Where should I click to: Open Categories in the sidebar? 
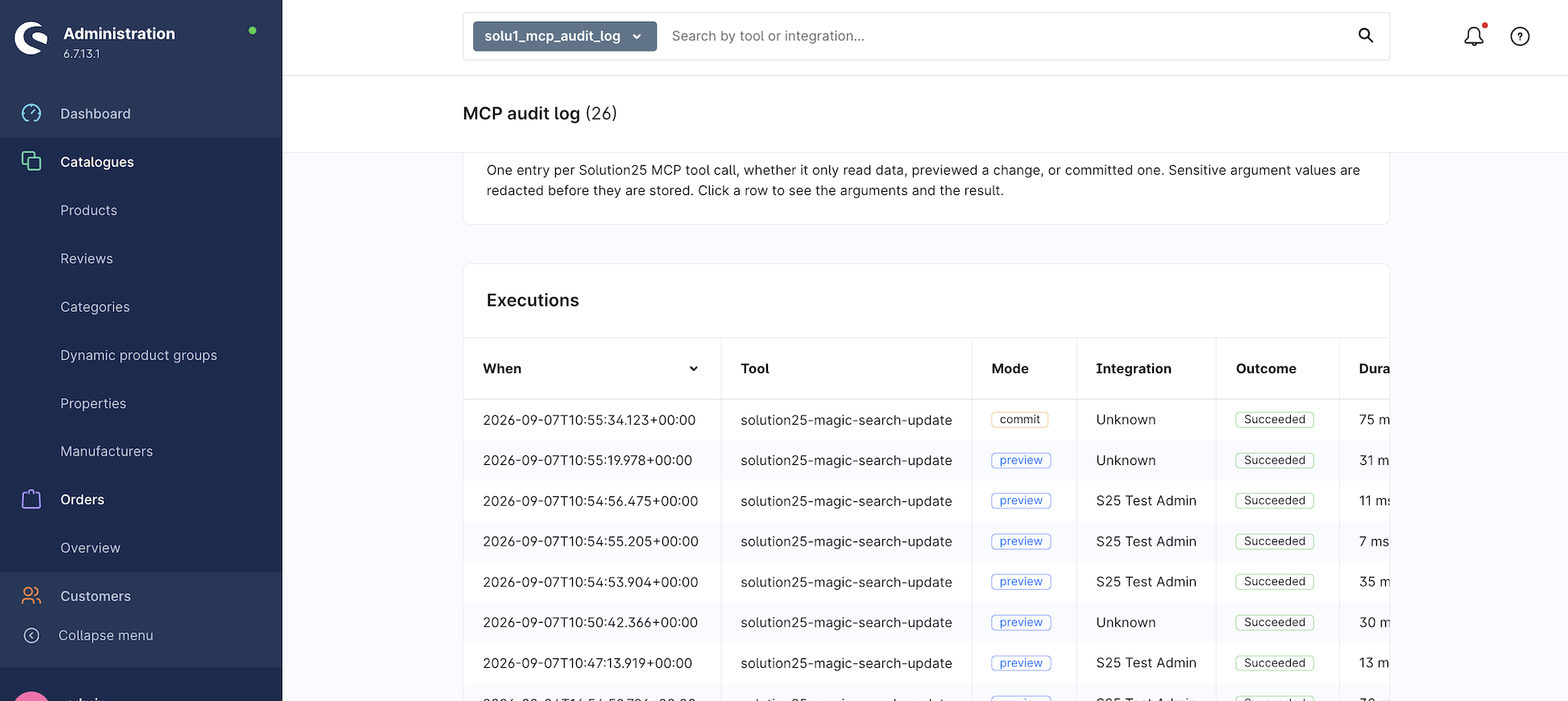pyautogui.click(x=95, y=307)
